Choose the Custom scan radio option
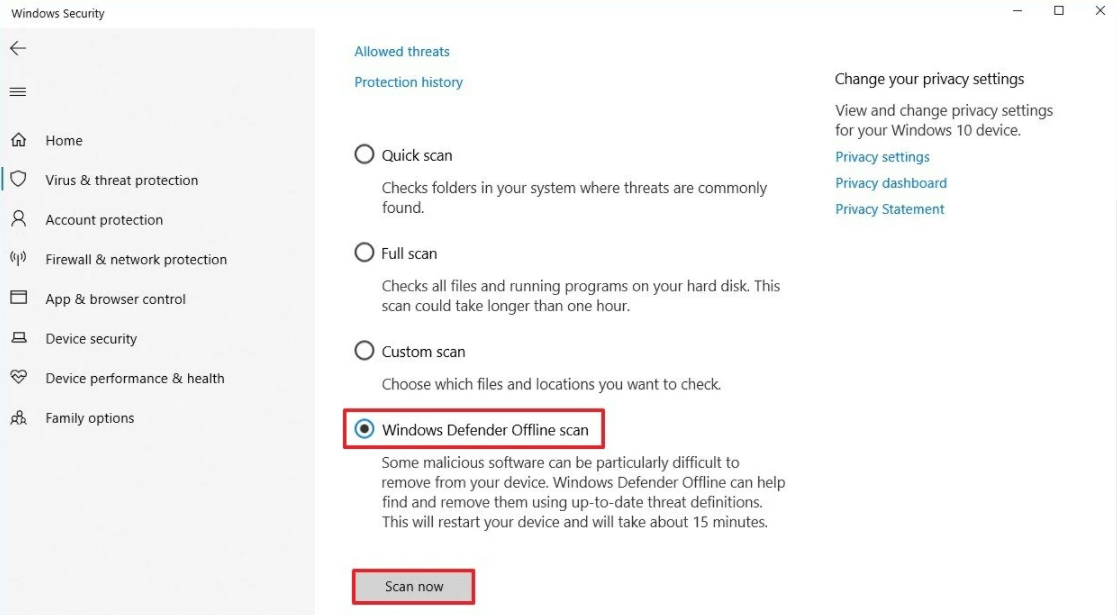The height and width of the screenshot is (615, 1117). pos(364,351)
